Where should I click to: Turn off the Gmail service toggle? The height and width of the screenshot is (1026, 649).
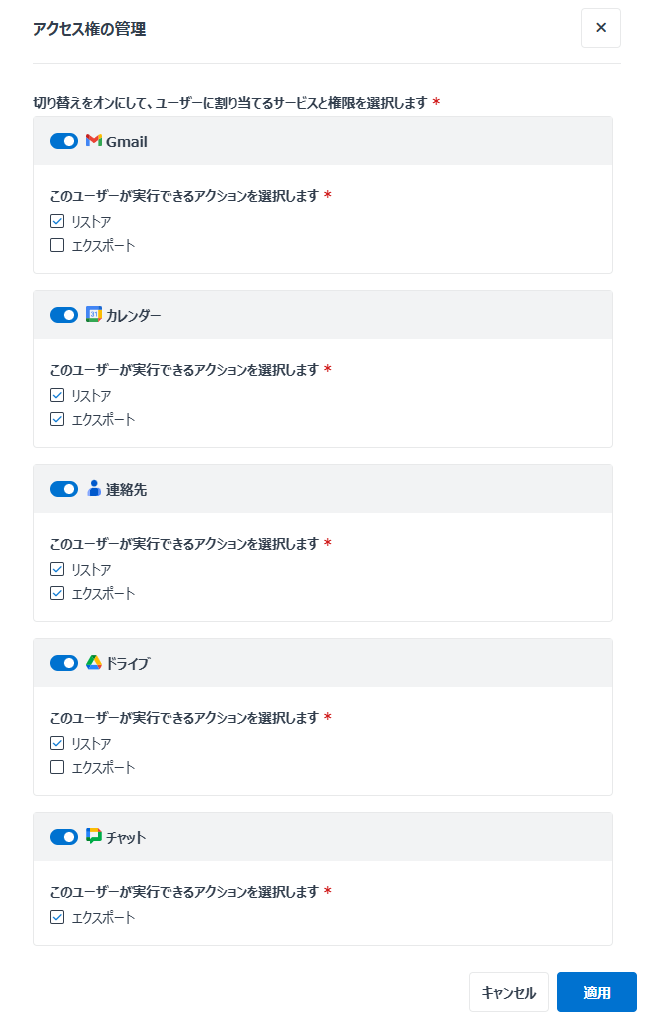click(x=63, y=141)
